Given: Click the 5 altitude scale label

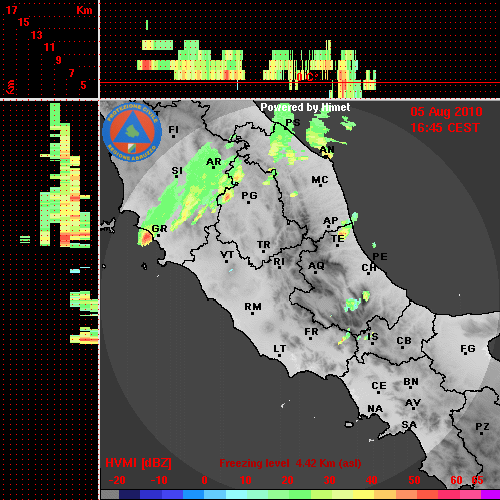Looking at the screenshot, I should (x=83, y=85).
